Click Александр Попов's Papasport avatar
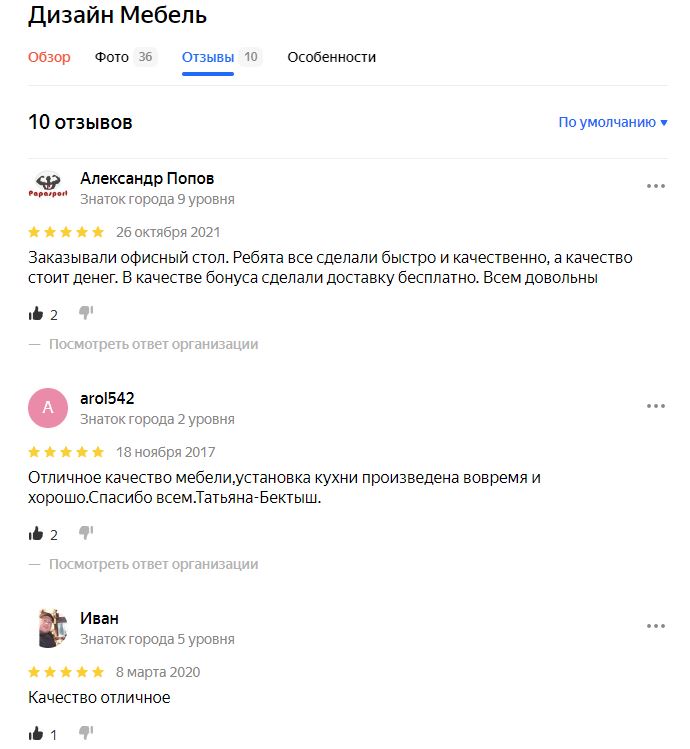Screen dimensions: 690x749 (x=48, y=188)
